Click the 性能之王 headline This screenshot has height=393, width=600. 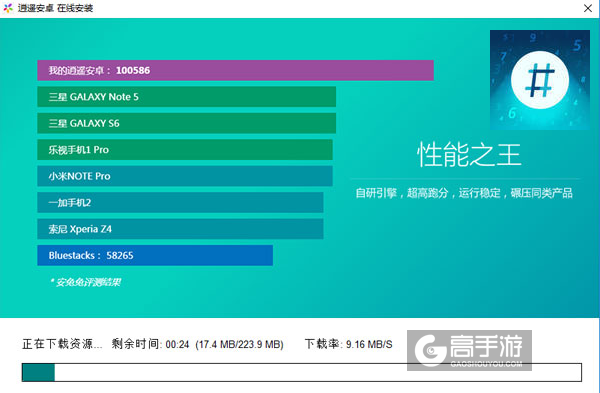(x=469, y=155)
